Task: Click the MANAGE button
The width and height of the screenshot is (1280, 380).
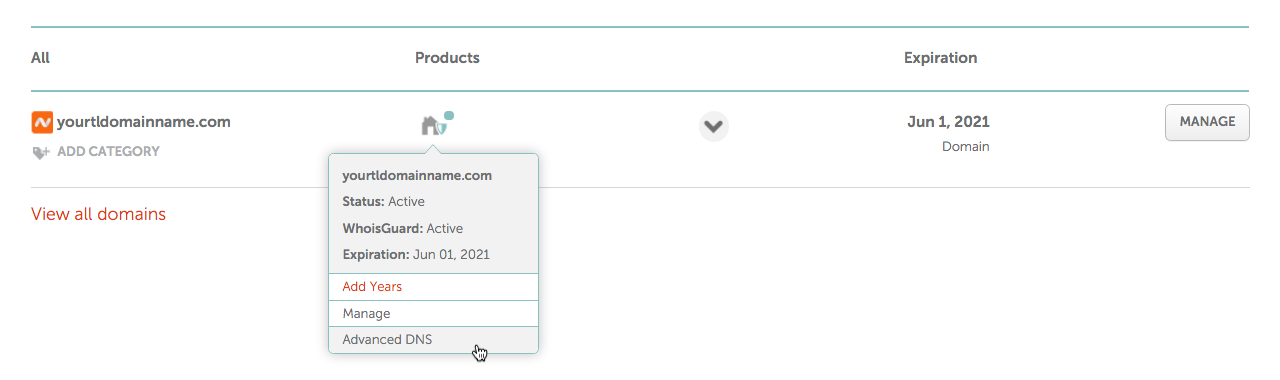Action: (1207, 122)
